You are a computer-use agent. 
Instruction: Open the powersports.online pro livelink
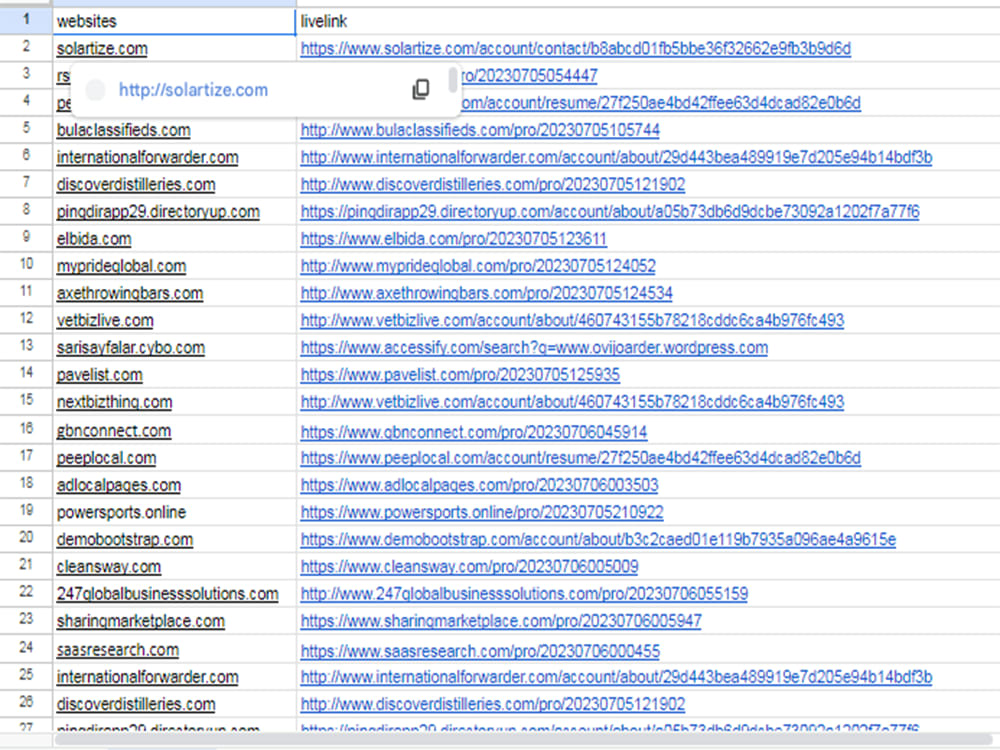point(482,513)
